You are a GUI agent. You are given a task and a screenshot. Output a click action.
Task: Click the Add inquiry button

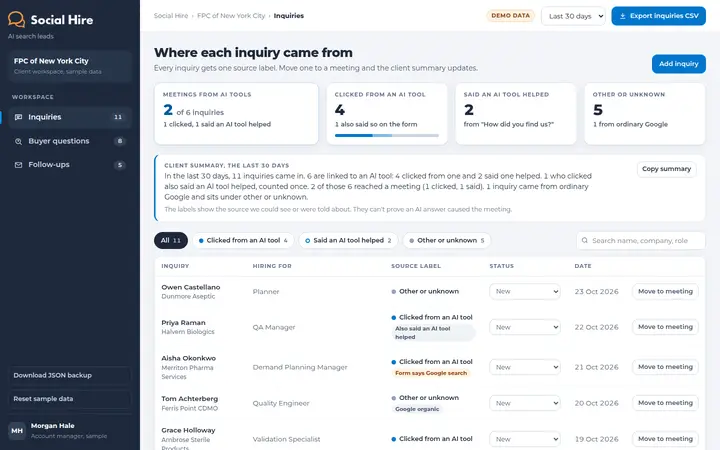[679, 64]
